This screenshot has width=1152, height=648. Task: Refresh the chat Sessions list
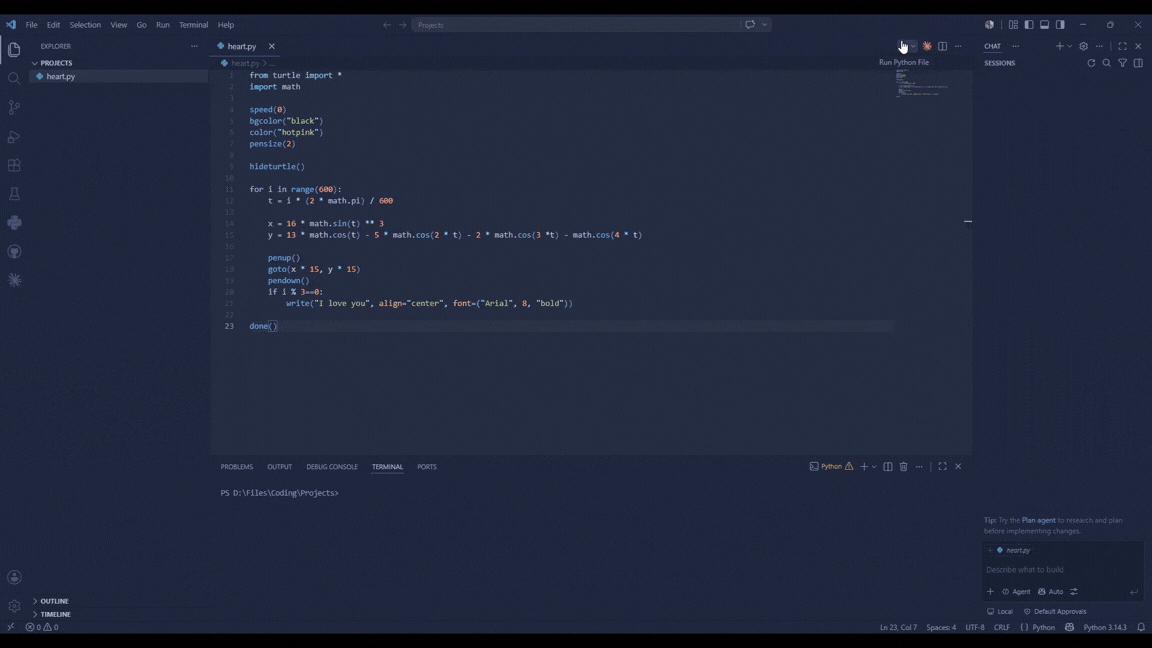pos(1091,63)
